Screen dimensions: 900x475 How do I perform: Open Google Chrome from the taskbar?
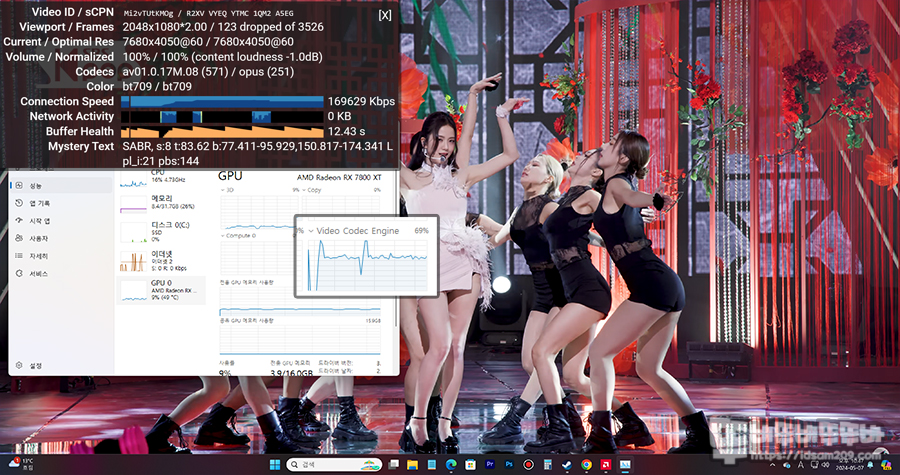586,464
